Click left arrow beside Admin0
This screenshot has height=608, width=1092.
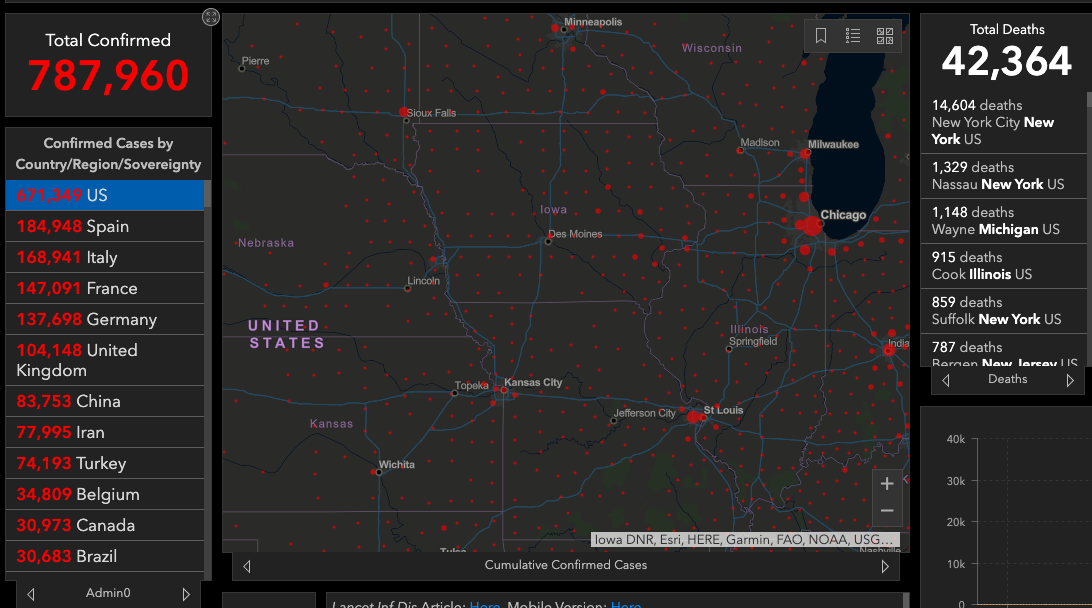click(x=31, y=594)
